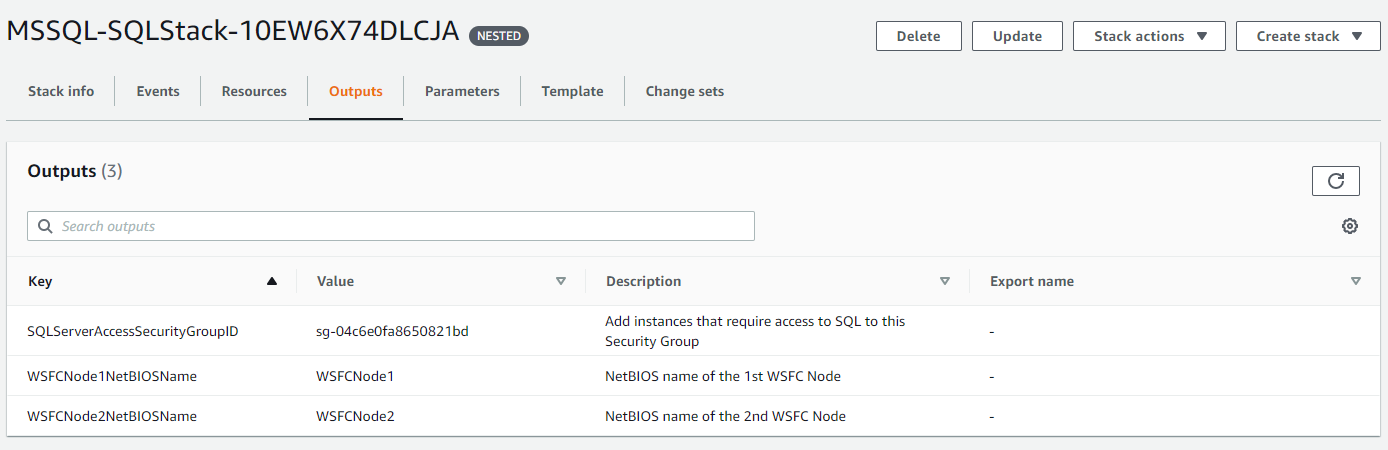Click the Update button
Image resolution: width=1388 pixels, height=450 pixels.
[x=1017, y=36]
